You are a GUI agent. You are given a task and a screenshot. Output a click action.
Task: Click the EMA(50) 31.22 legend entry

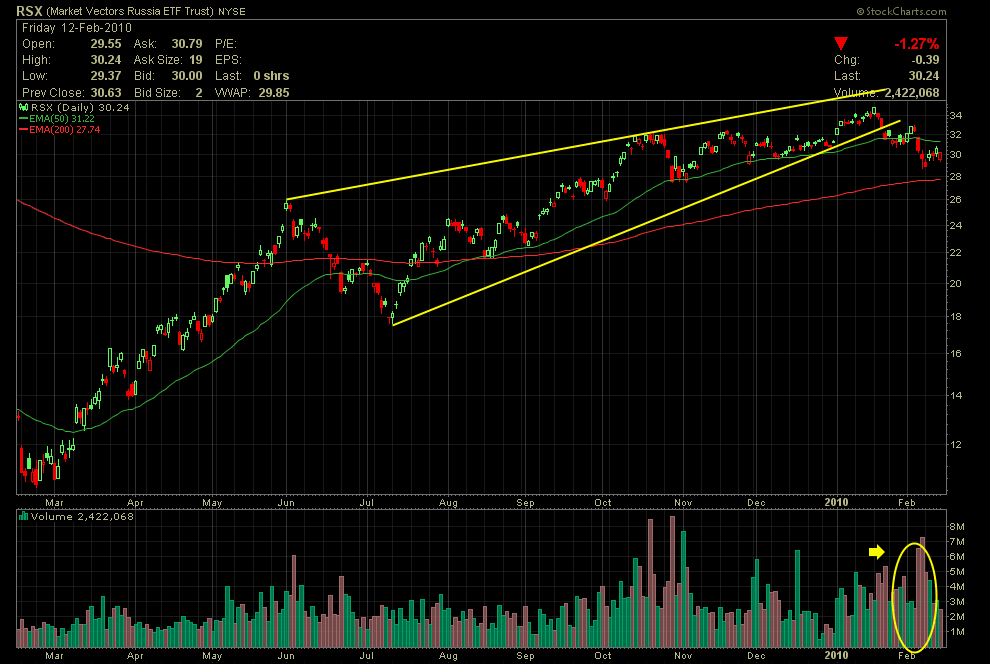62,119
